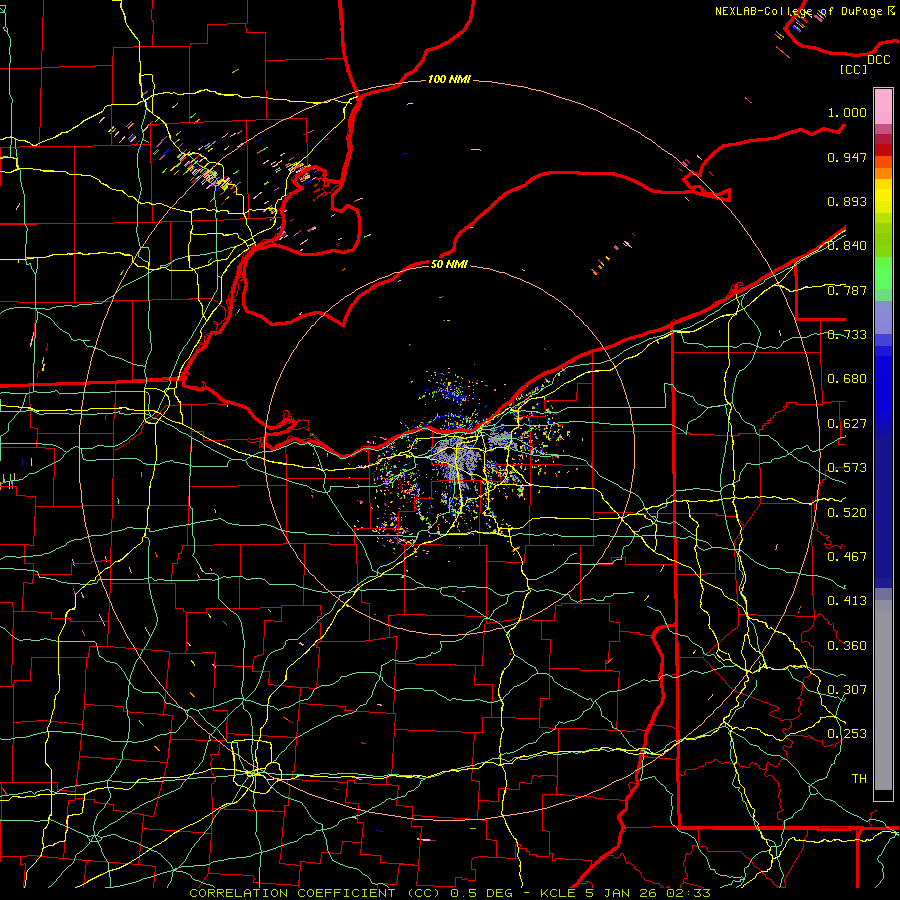The image size is (900, 900).
Task: Click the Correlation Coefficient title at bottom
Action: pyautogui.click(x=449, y=893)
